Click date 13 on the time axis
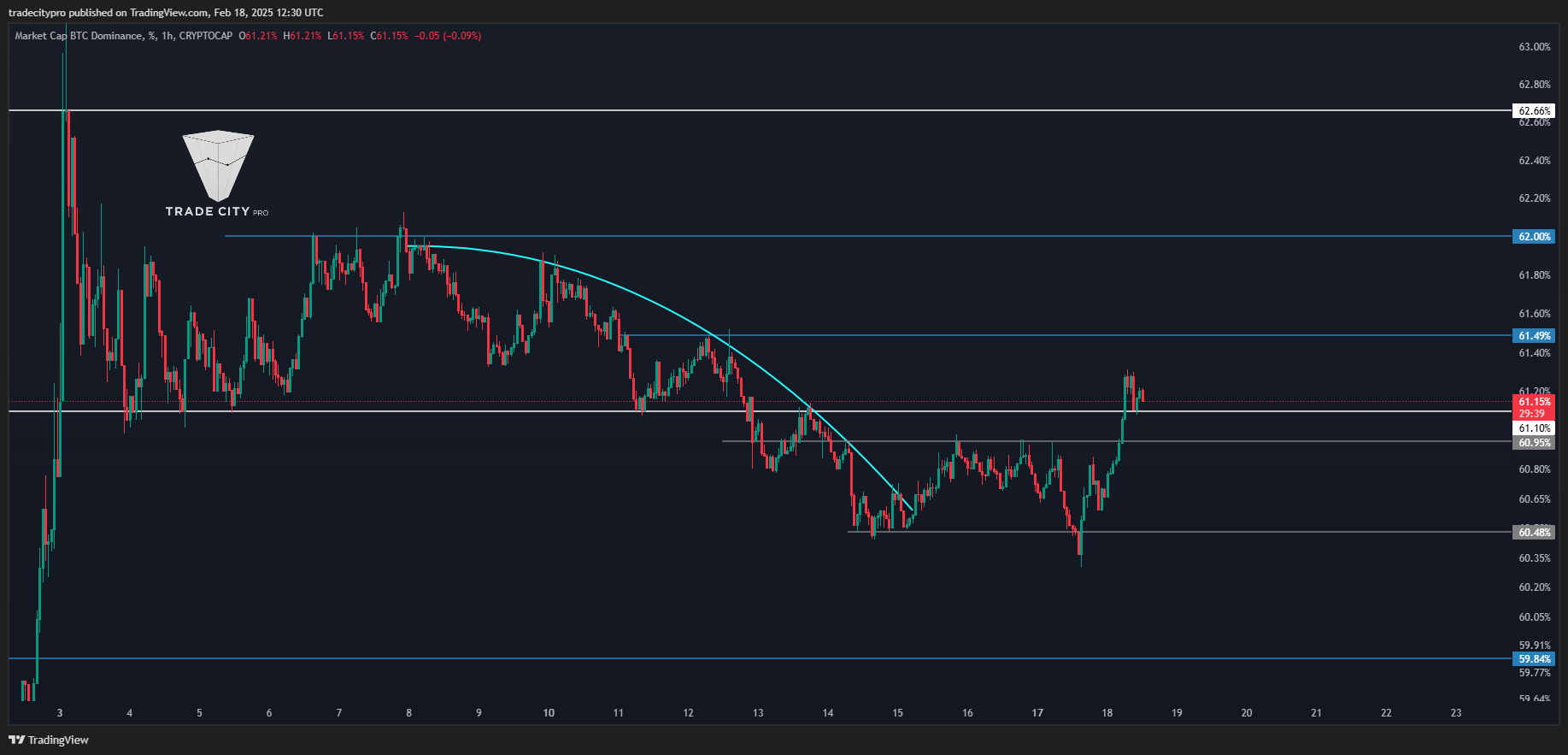The image size is (1568, 755). pyautogui.click(x=758, y=713)
